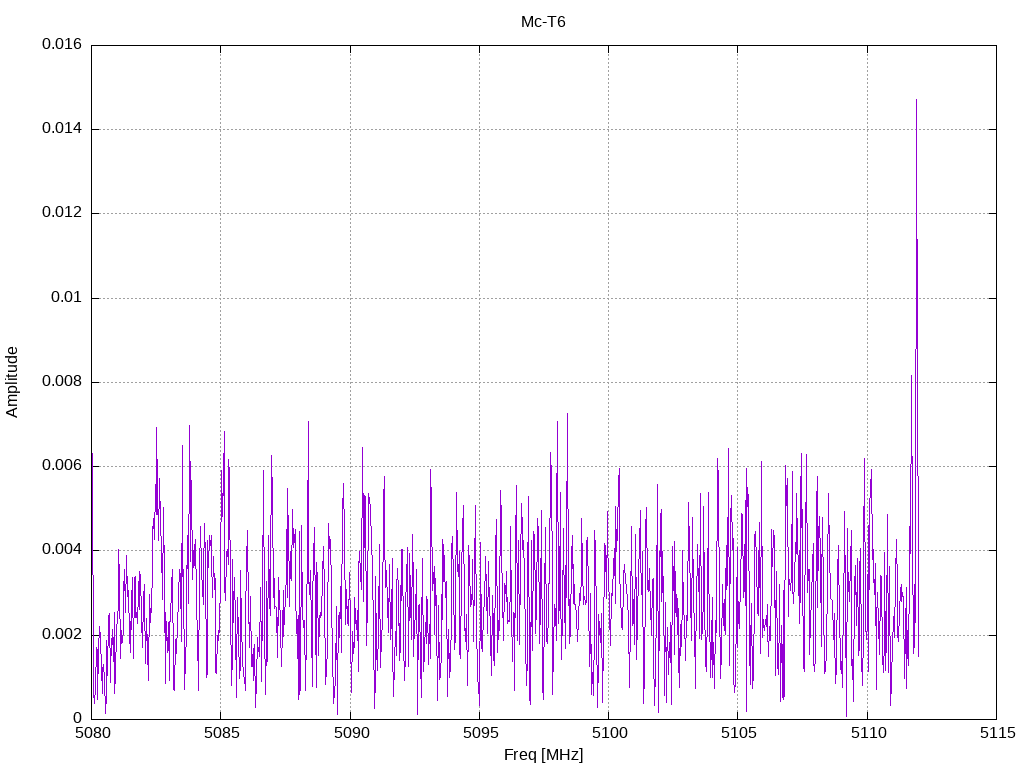Select the 5095 x-axis tick label
Screen dimensions: 1024x768
479,734
